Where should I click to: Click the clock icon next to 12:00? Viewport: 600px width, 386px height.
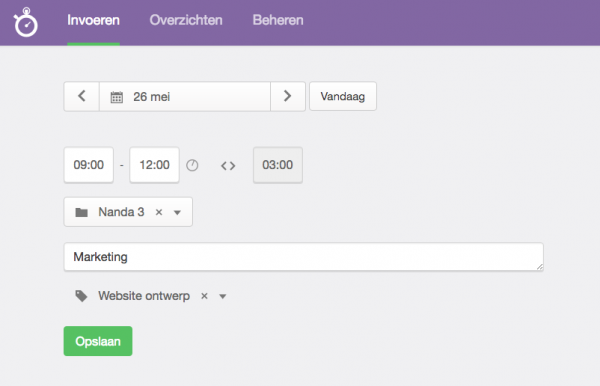tap(192, 165)
